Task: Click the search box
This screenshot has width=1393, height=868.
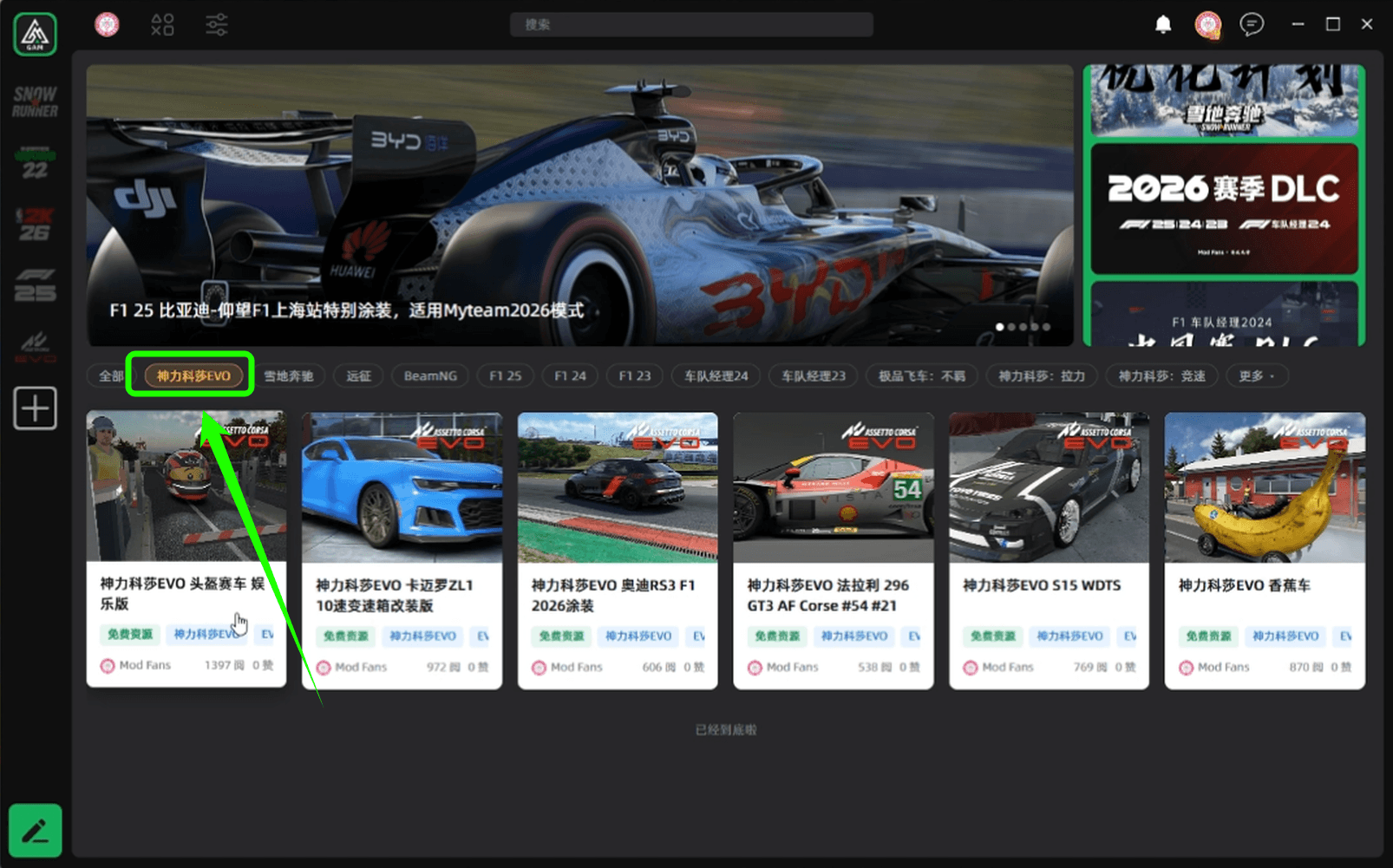Action: [x=691, y=24]
